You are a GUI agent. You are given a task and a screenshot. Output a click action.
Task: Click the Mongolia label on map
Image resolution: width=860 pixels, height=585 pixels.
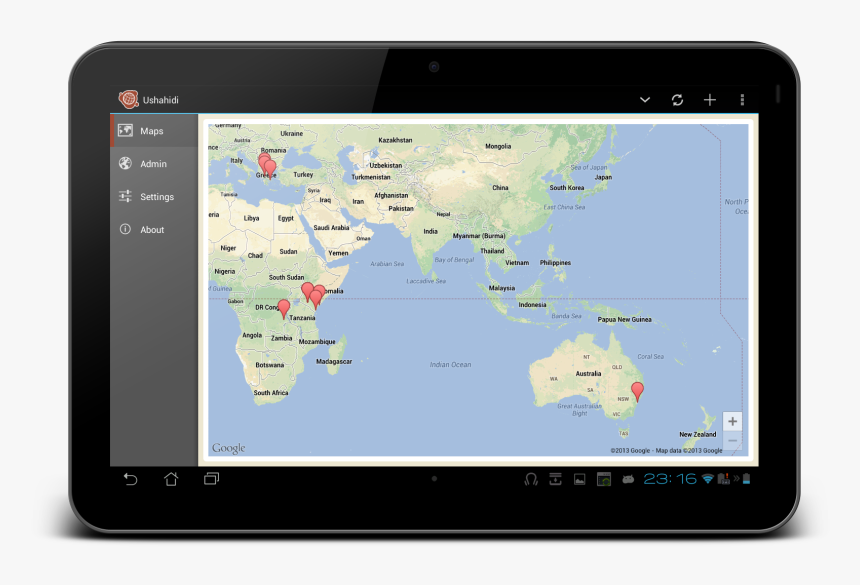pos(498,146)
